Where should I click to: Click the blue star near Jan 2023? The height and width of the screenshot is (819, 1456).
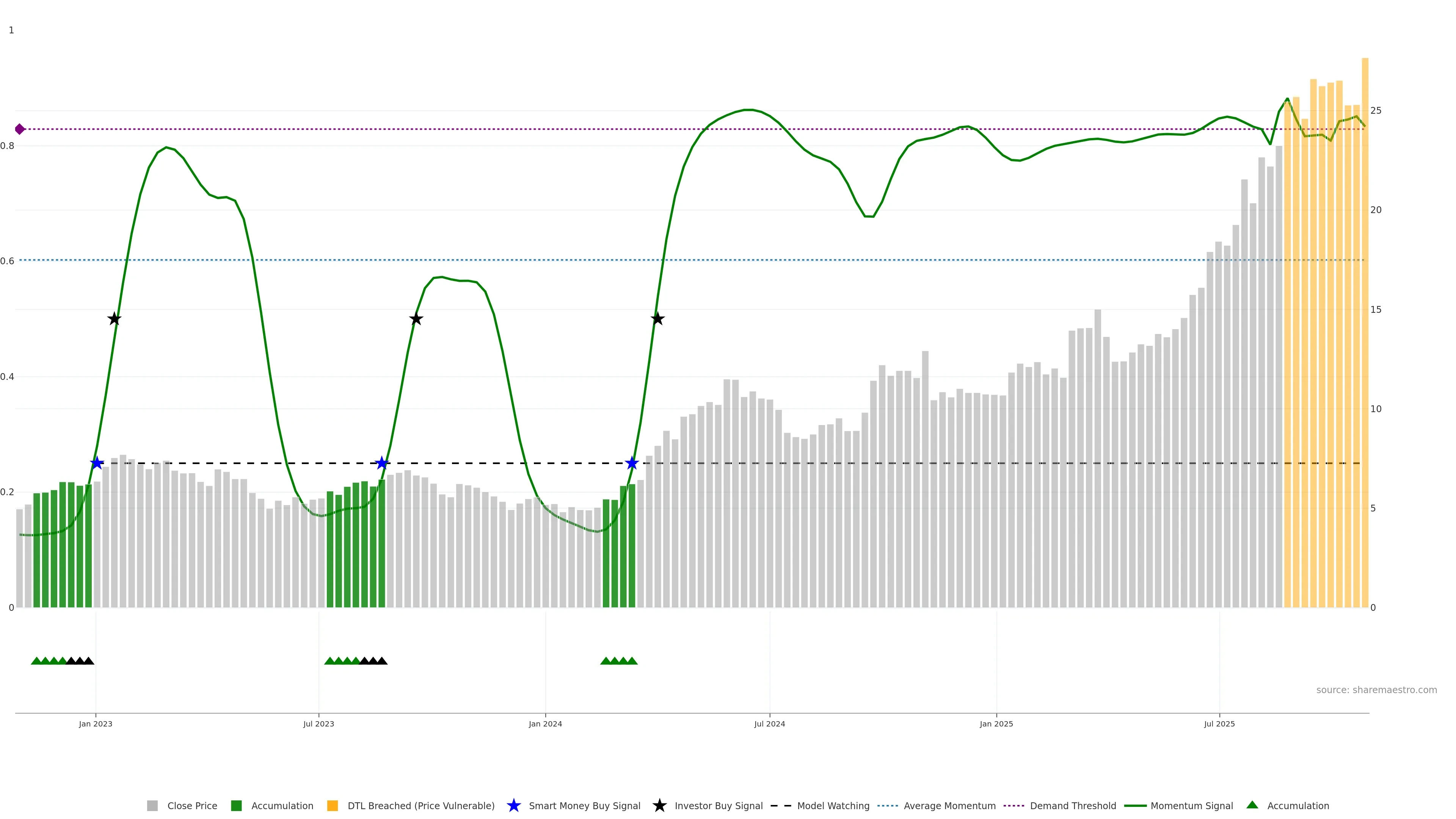click(97, 463)
